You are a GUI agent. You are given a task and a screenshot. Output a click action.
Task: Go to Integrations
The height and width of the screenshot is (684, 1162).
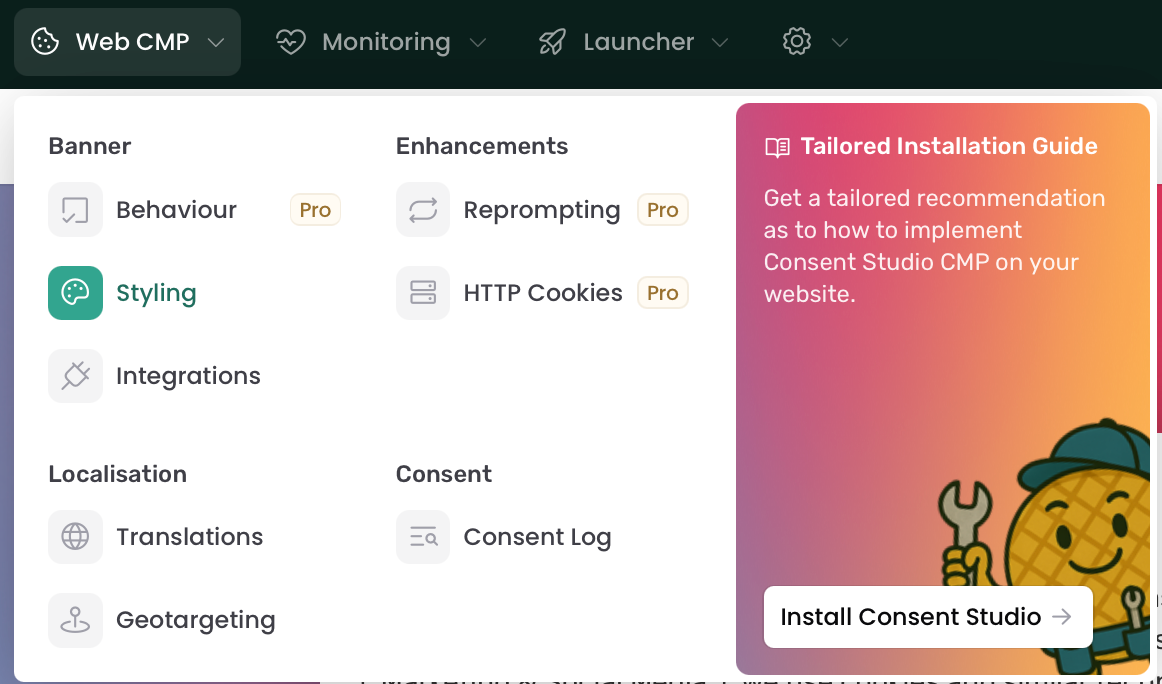point(195,376)
